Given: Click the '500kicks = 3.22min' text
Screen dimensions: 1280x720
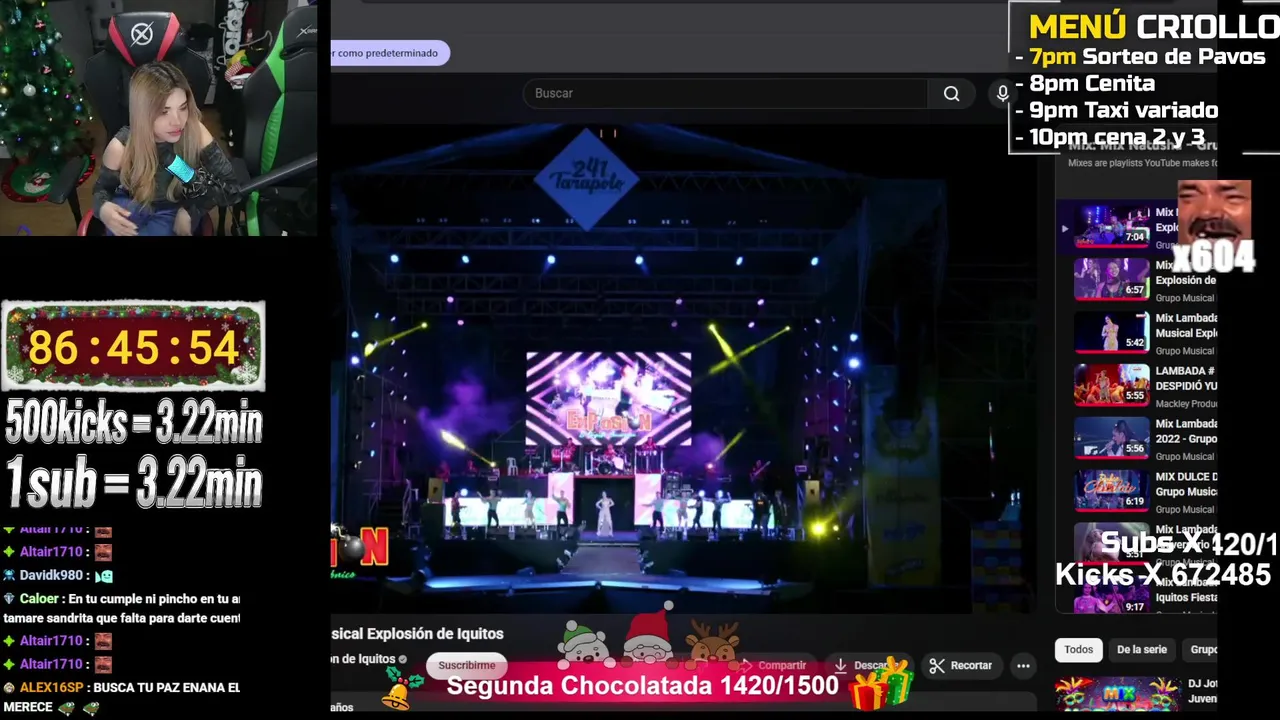Looking at the screenshot, I should [133, 423].
